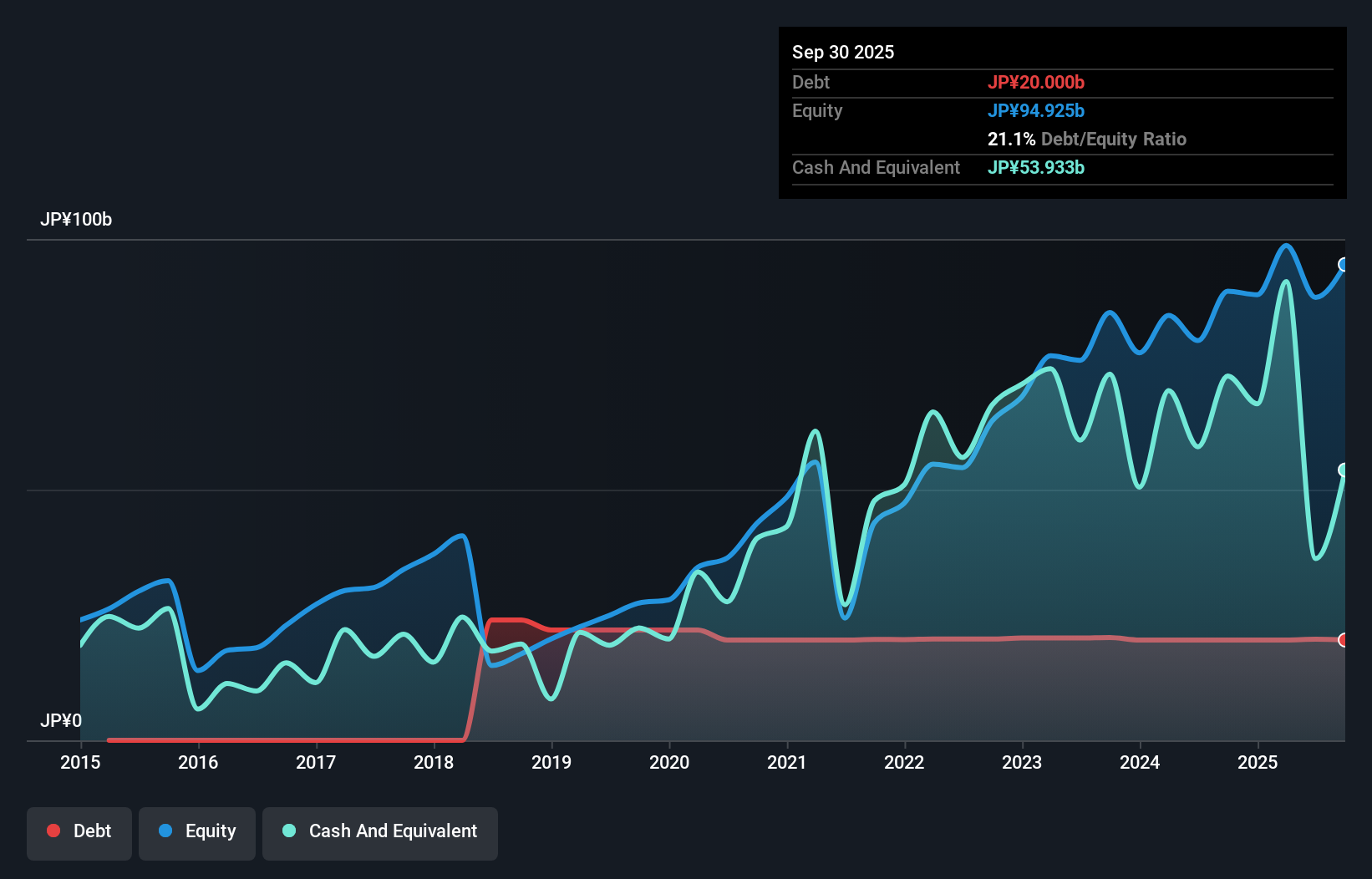Click the JP¥94.925b equity value
This screenshot has width=1372, height=879.
click(1036, 110)
